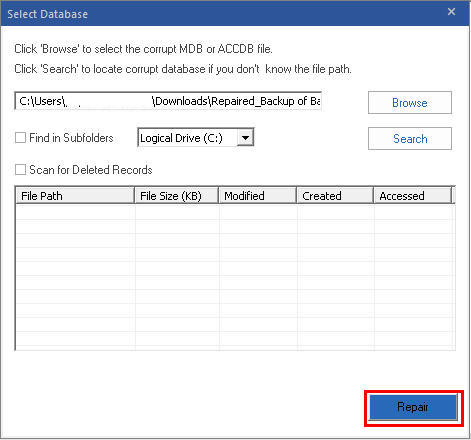Sort by Modified column header
Viewport: 471px width, 440px height.
[258, 196]
